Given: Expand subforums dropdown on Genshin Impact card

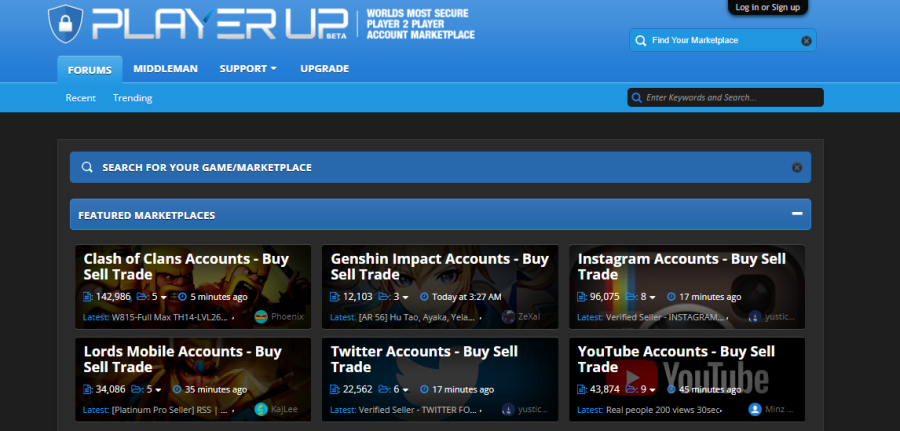Looking at the screenshot, I should 405,297.
